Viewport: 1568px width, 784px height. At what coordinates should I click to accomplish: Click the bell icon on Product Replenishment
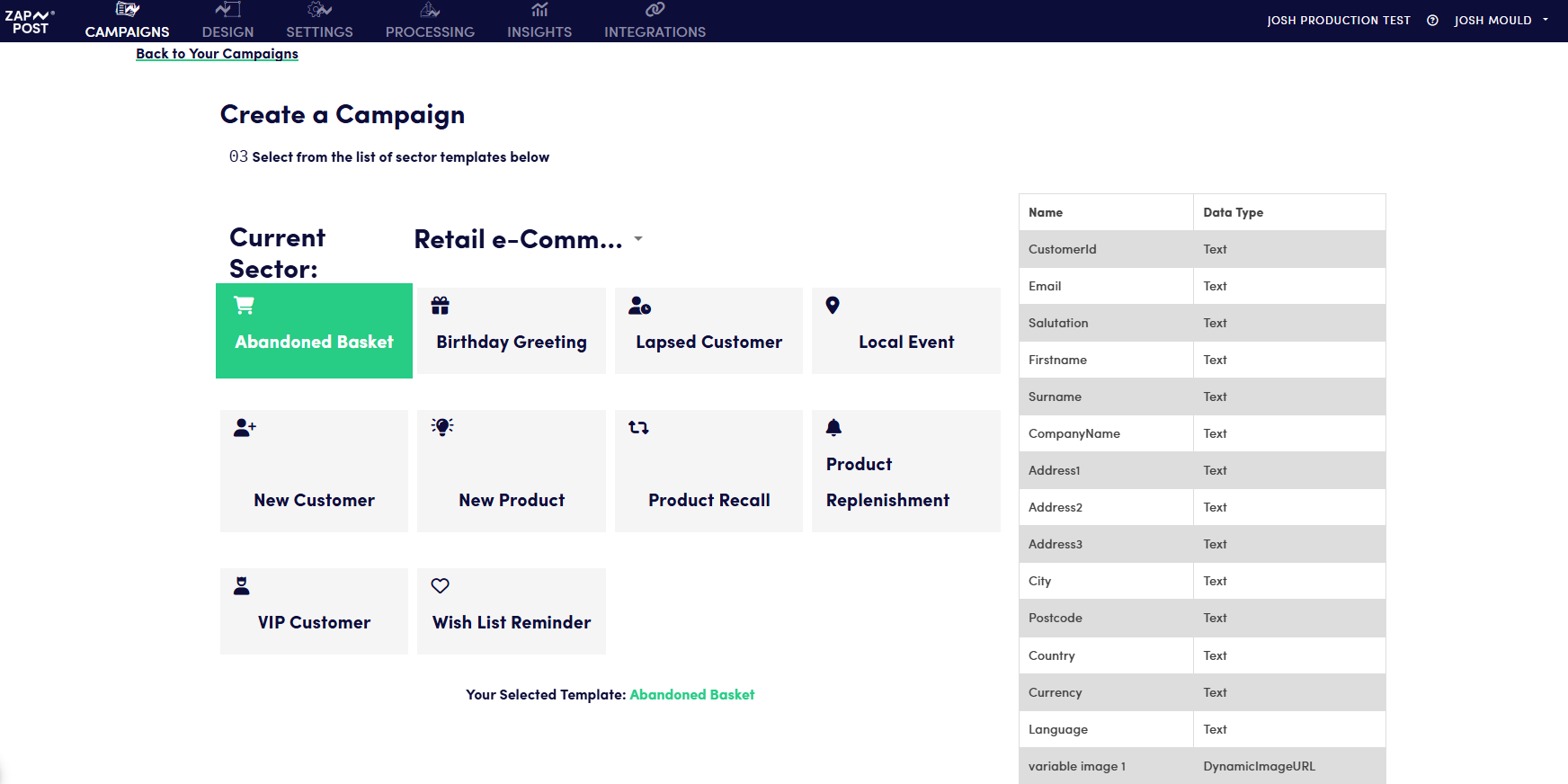tap(833, 428)
